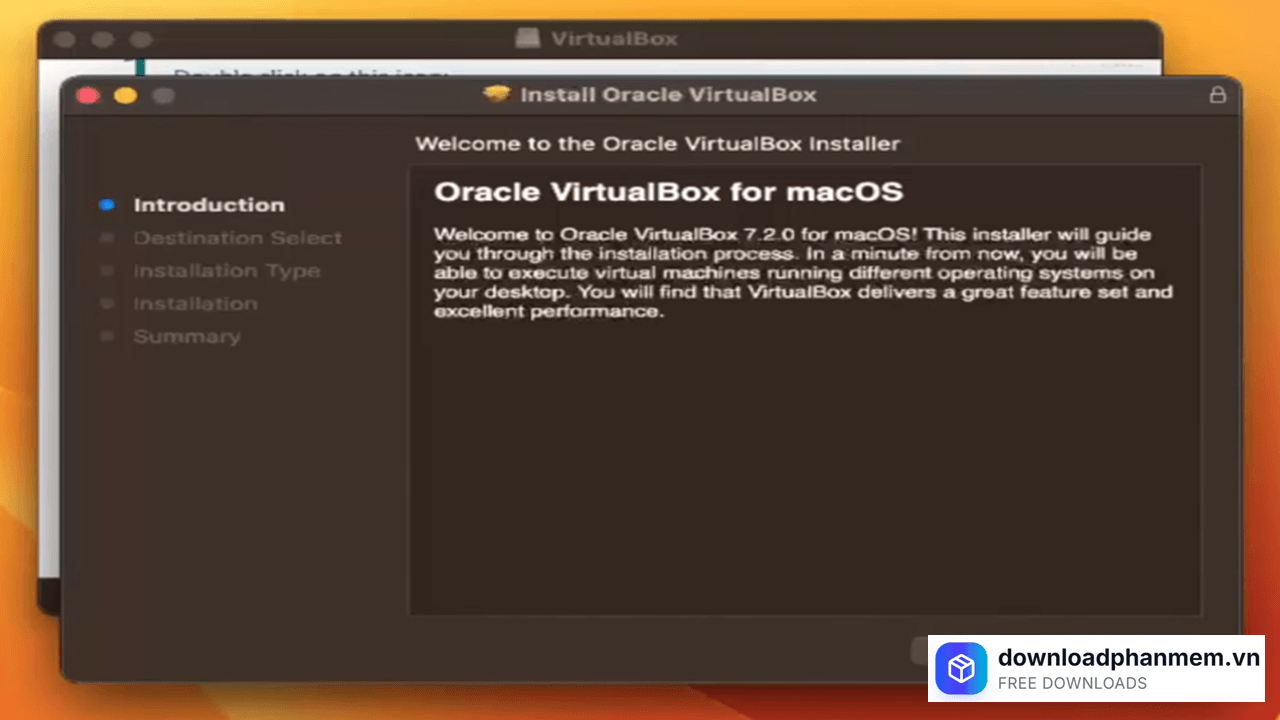The height and width of the screenshot is (720, 1280).
Task: Select the Introduction step in sidebar
Action: pos(209,205)
